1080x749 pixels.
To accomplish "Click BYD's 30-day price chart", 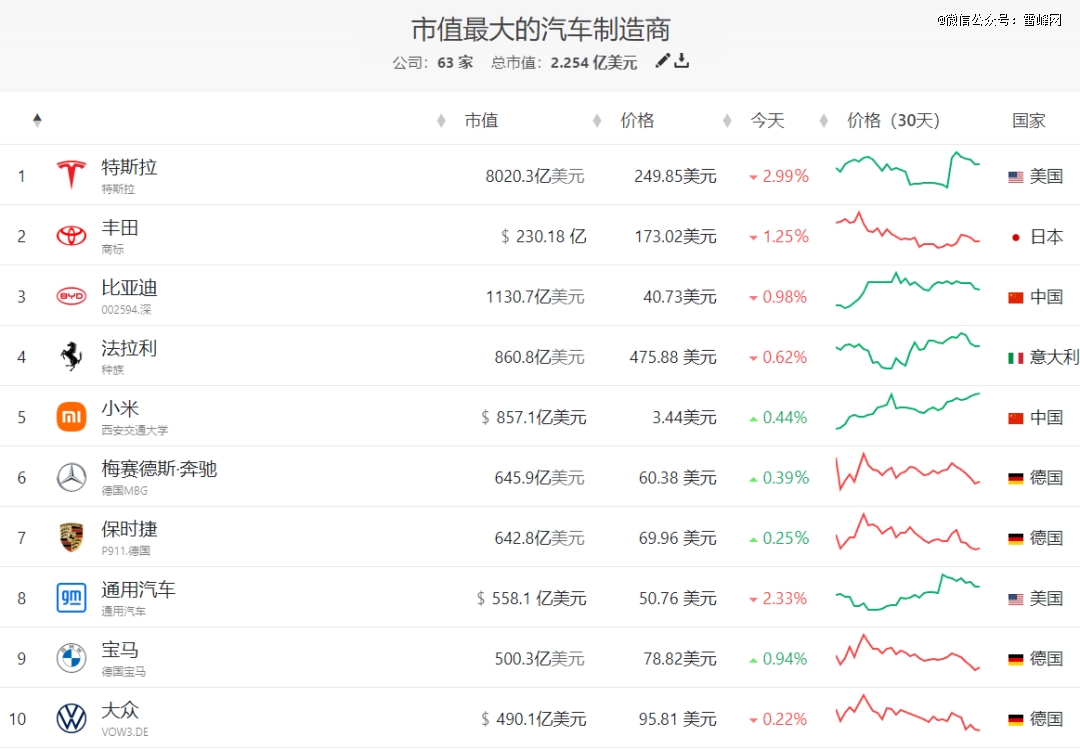I will pyautogui.click(x=908, y=291).
